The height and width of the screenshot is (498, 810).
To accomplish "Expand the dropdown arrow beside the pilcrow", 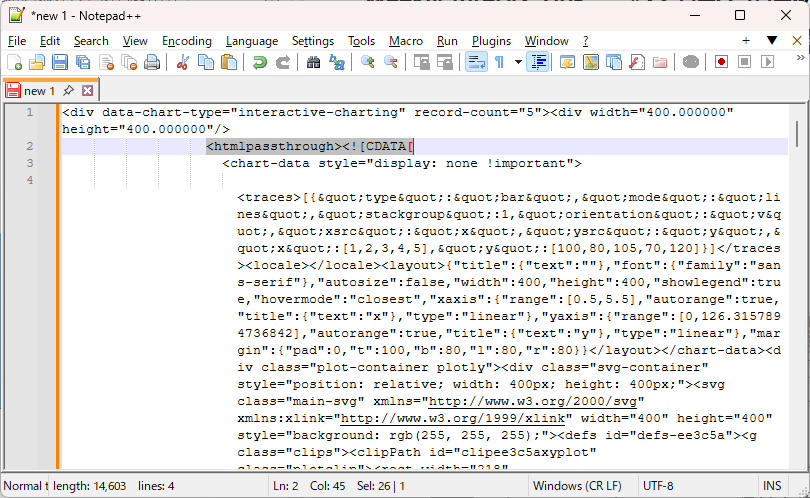I will pos(518,62).
